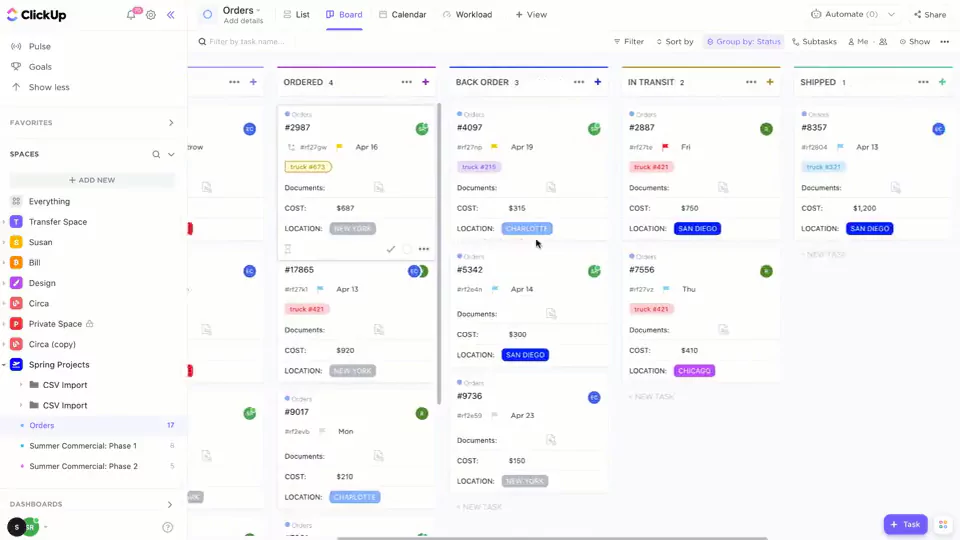Collapse the Spring Projects space
Image resolution: width=960 pixels, height=540 pixels.
[4, 365]
